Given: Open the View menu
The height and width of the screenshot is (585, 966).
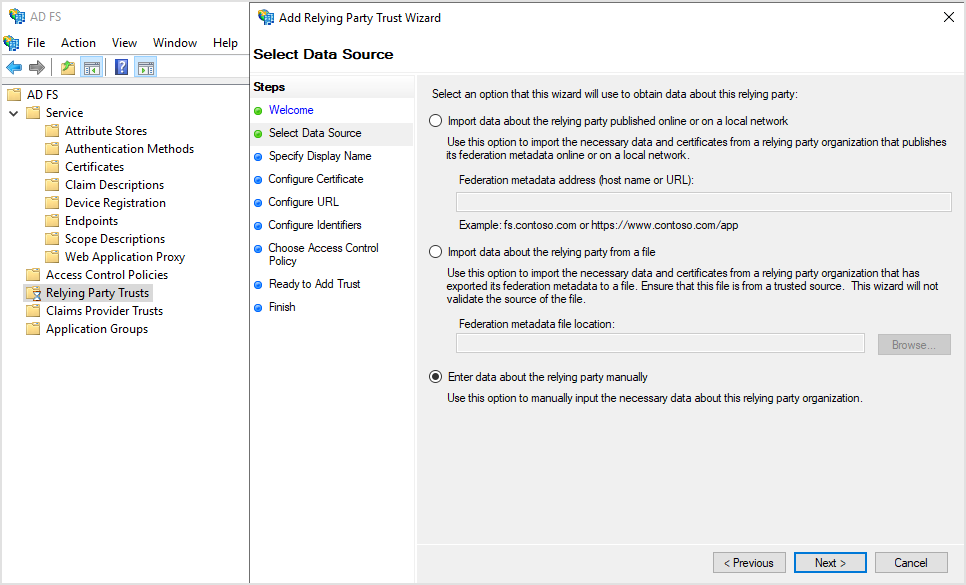Looking at the screenshot, I should tap(124, 42).
